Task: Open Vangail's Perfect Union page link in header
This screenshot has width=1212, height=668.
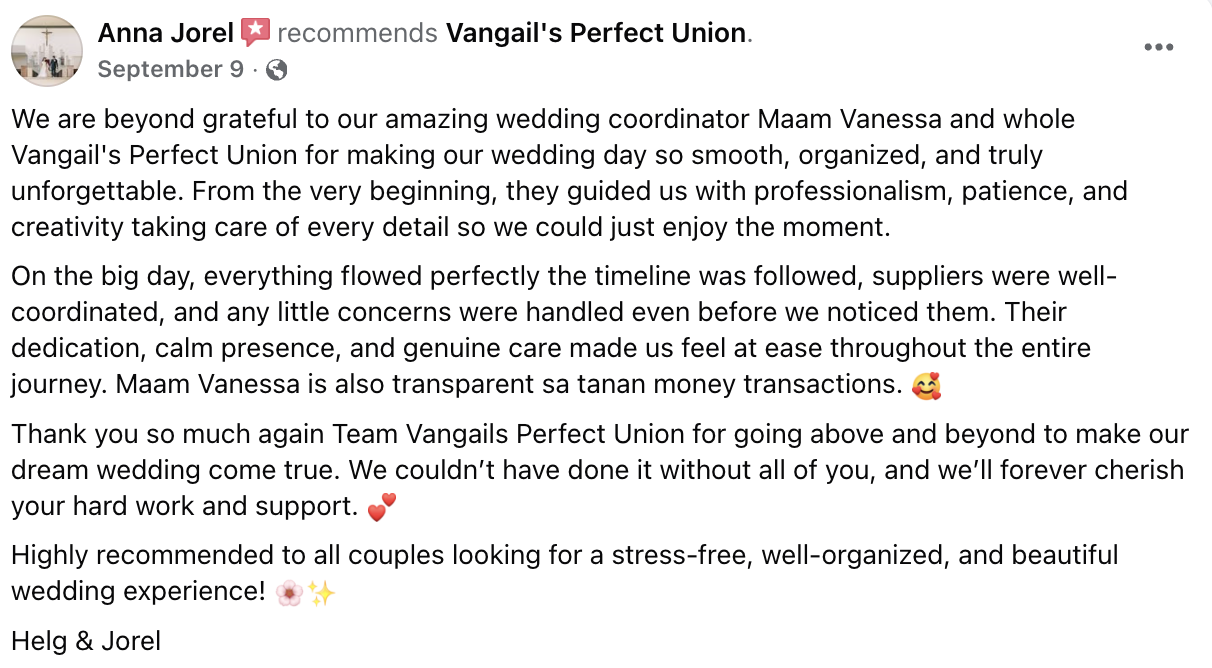Action: click(x=596, y=33)
